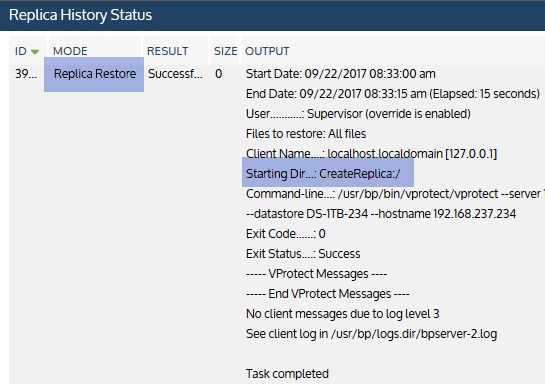Click the Client Name localhost.localdomain line
The image size is (545, 384).
pyautogui.click(x=372, y=154)
